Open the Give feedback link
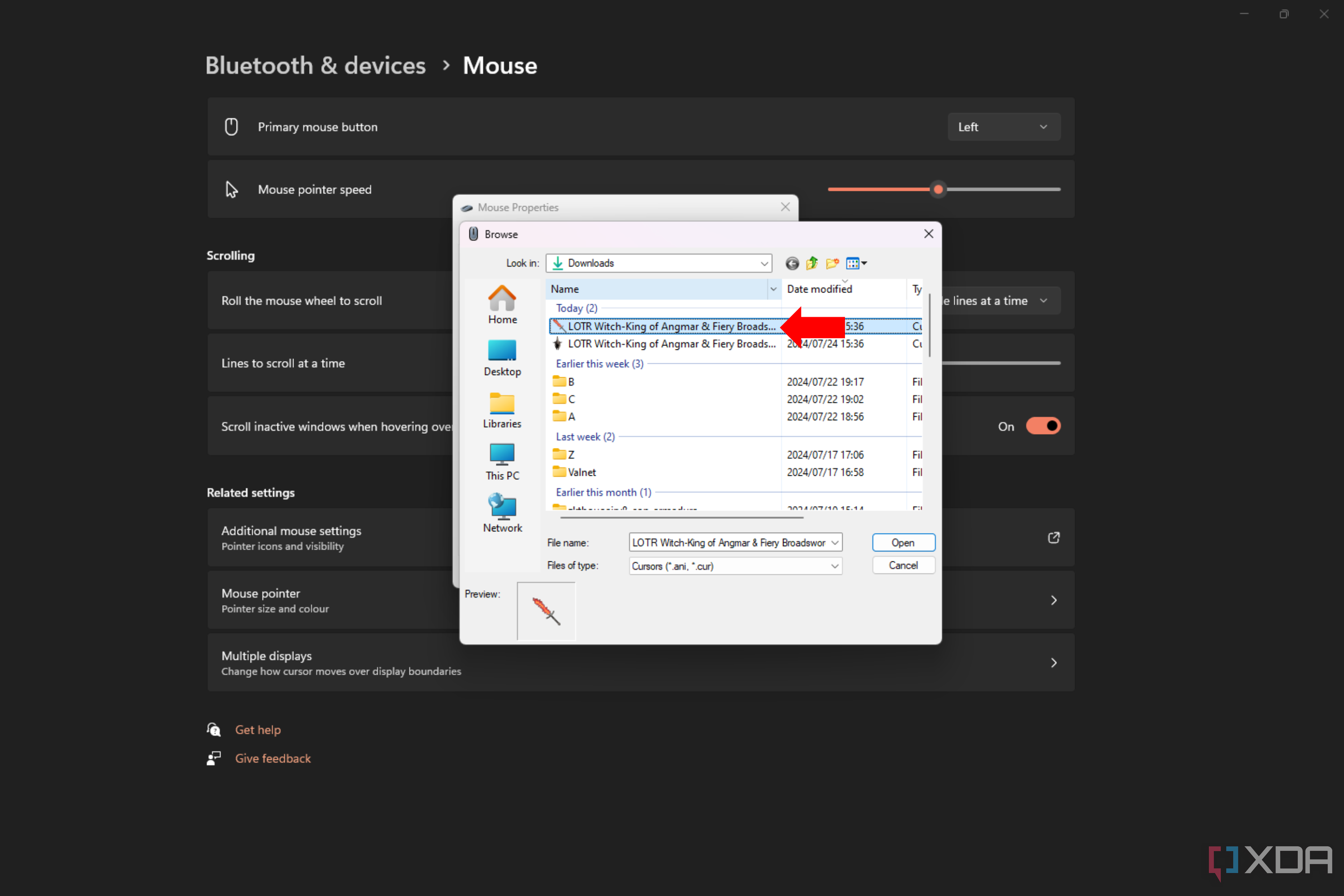 coord(272,758)
